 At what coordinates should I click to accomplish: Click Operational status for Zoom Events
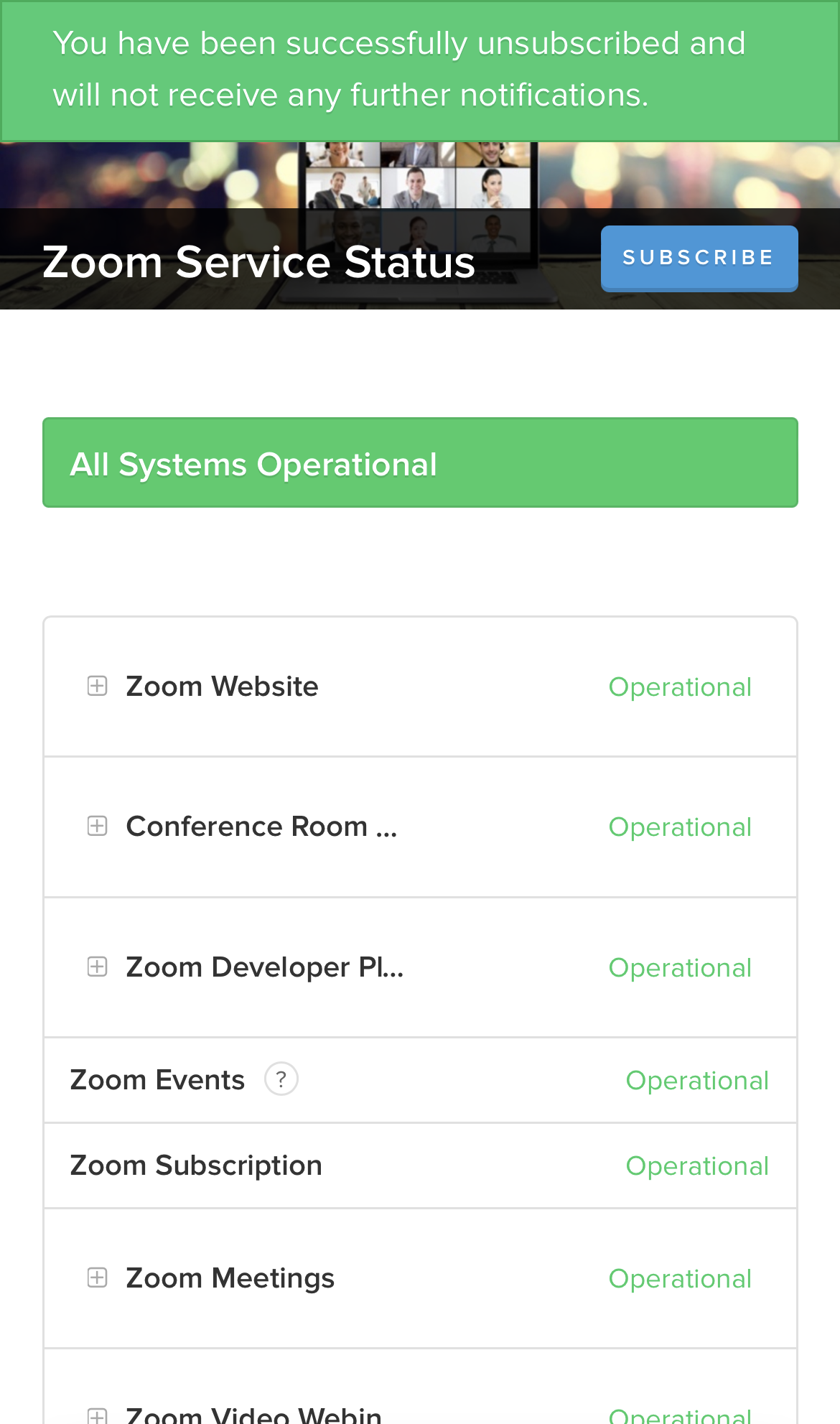[697, 1081]
